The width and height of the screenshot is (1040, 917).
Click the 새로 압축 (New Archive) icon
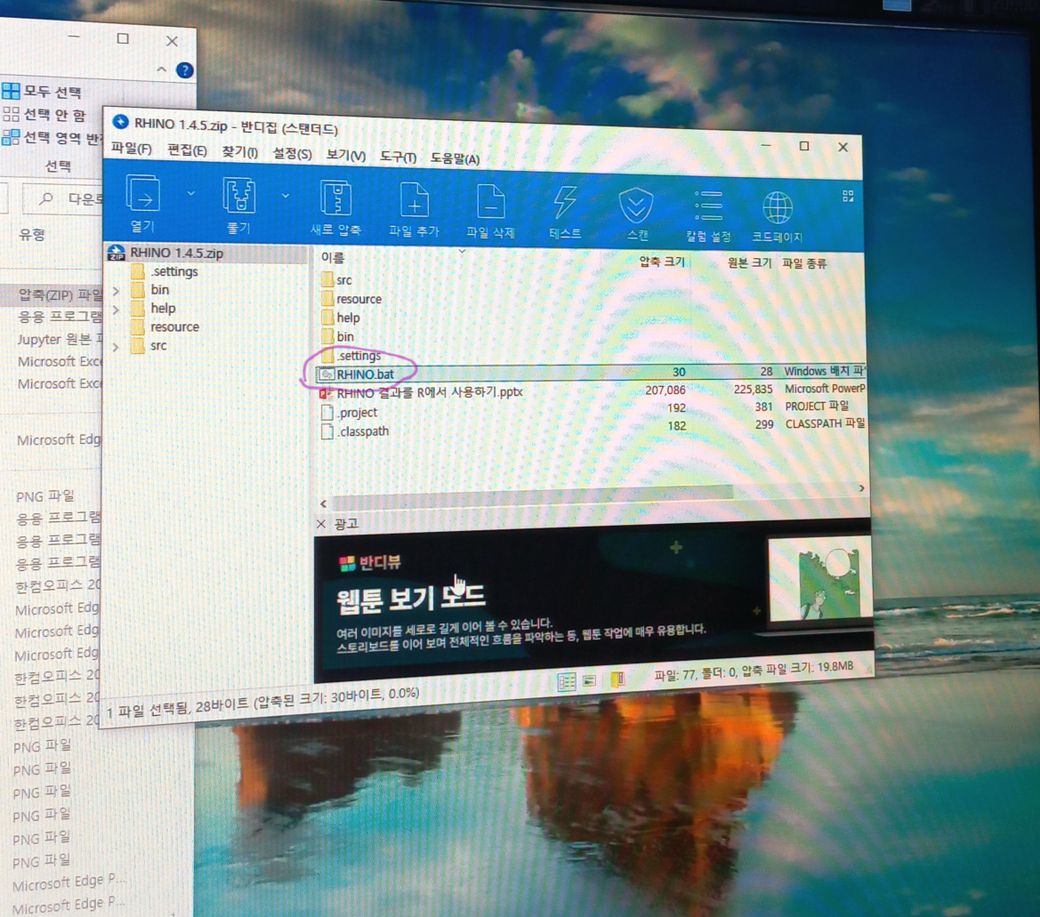click(x=335, y=201)
